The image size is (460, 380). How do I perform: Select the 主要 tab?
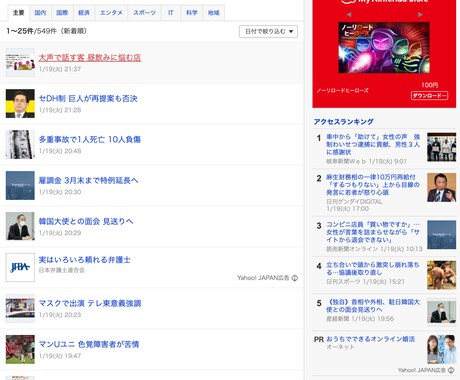tap(18, 13)
